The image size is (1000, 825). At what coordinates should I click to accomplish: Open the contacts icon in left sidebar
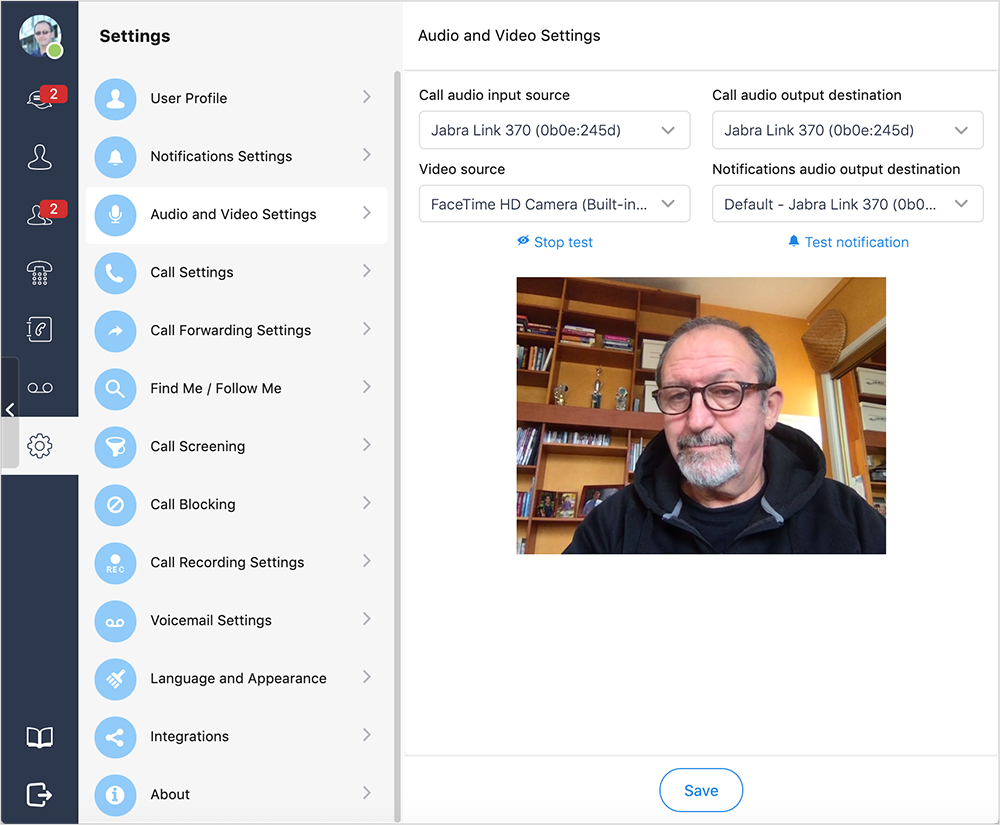point(40,157)
